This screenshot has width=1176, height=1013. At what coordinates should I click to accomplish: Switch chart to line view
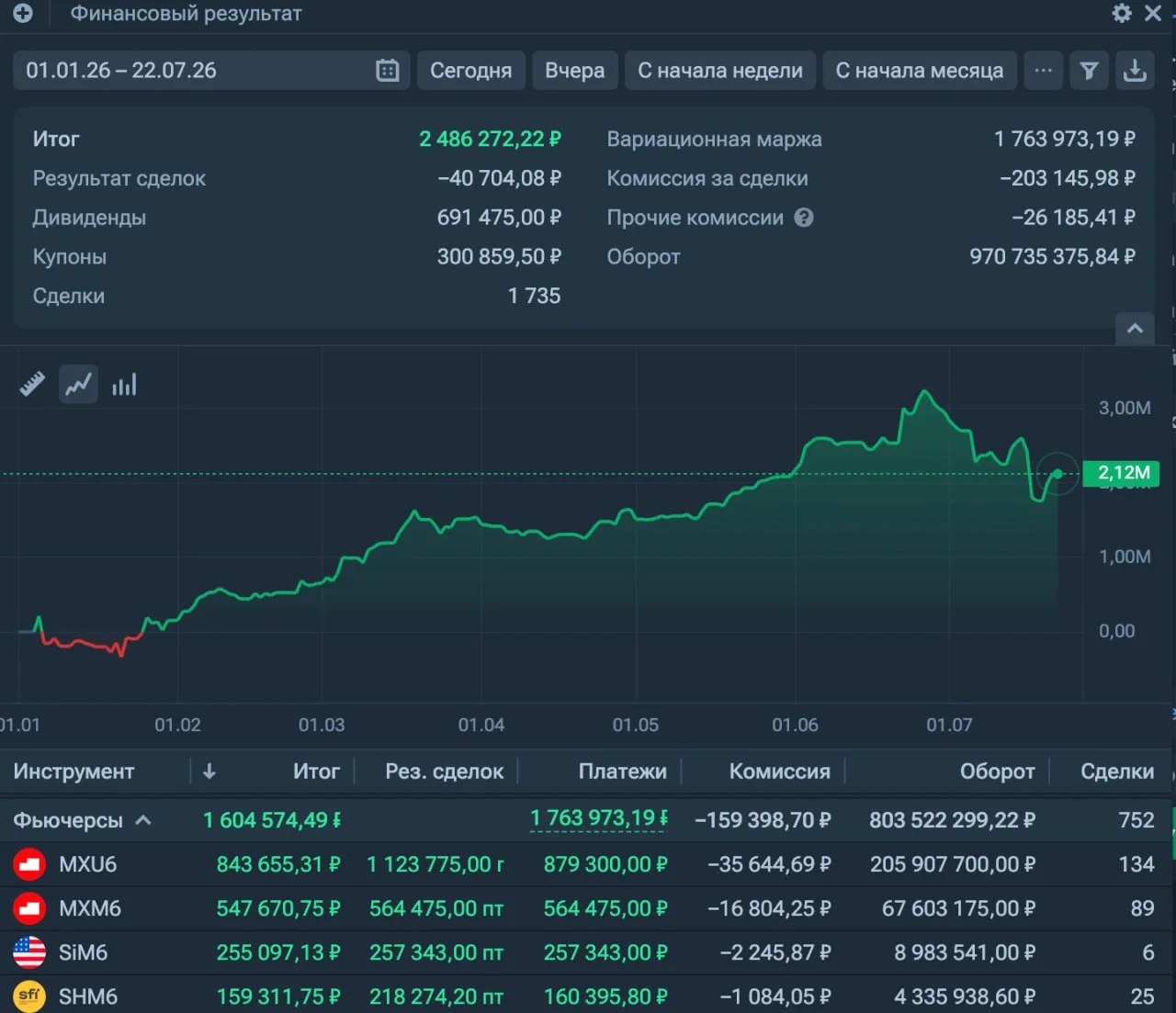coord(78,384)
